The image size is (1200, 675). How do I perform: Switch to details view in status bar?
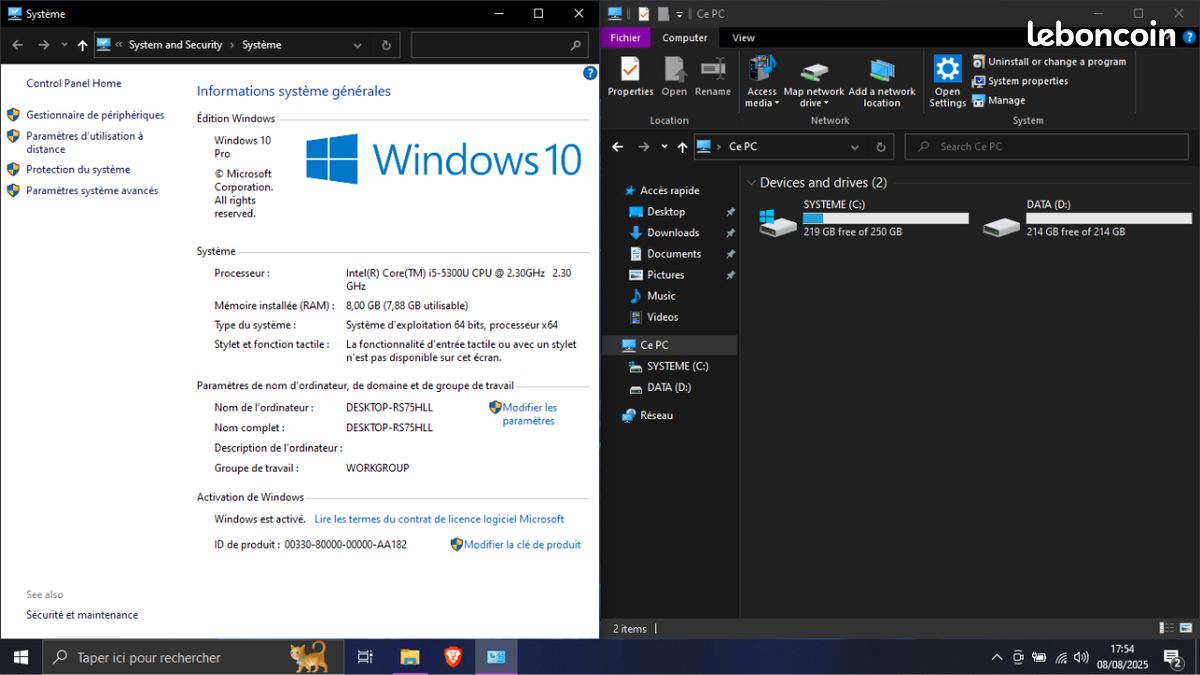pos(1167,628)
